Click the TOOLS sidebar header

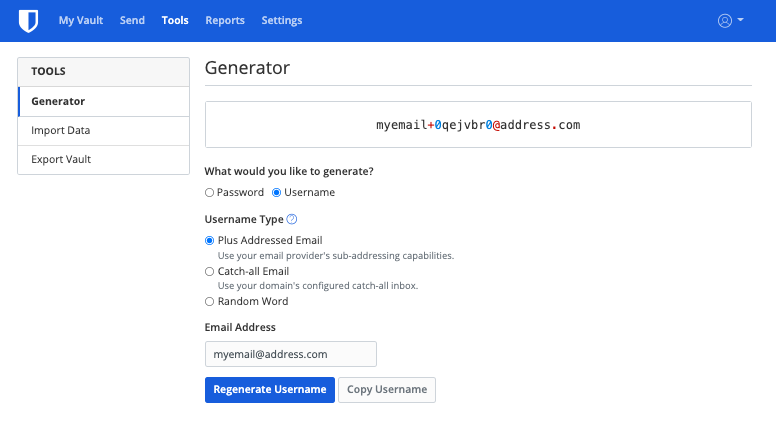click(x=103, y=72)
